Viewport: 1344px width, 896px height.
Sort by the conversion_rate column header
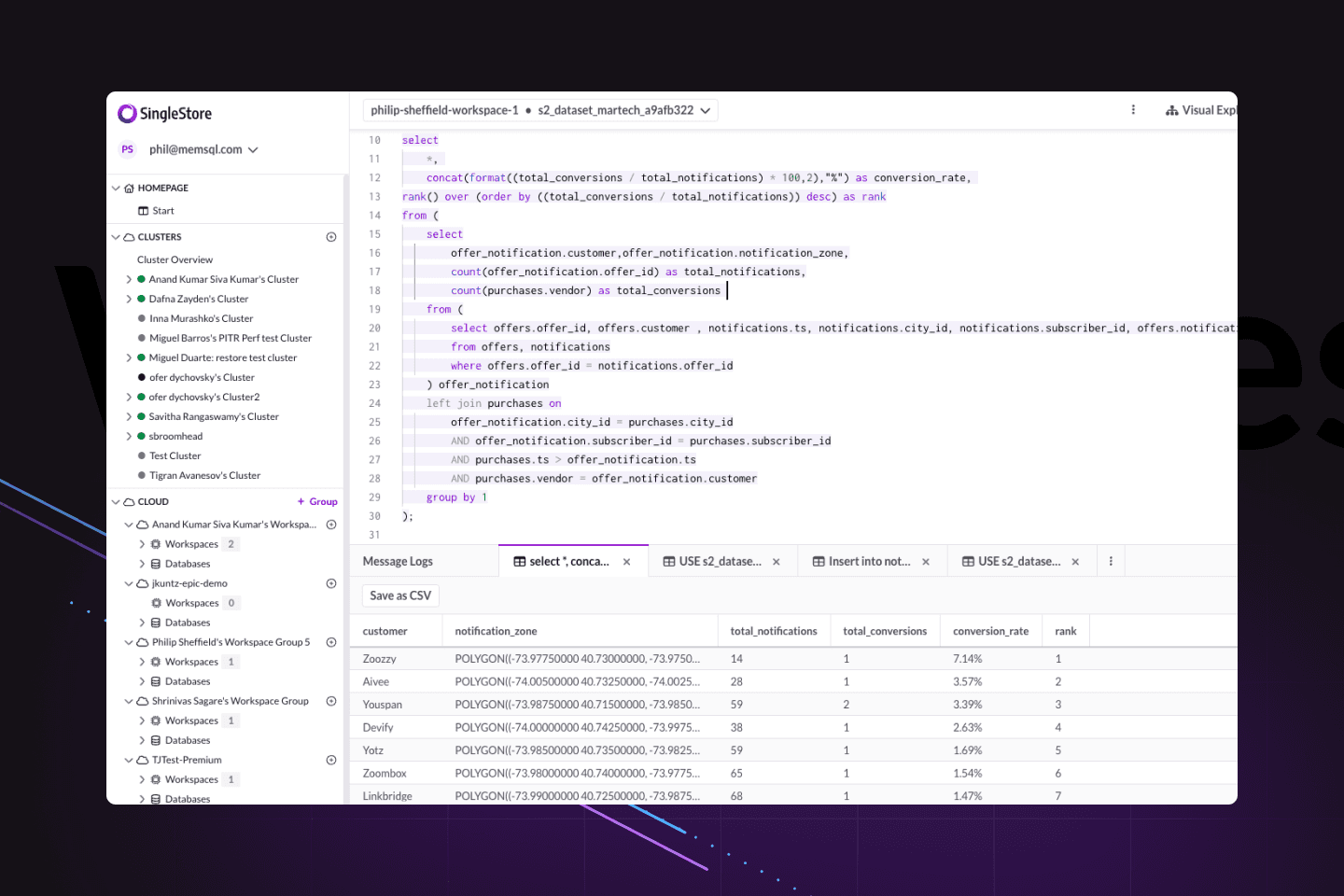coord(990,632)
